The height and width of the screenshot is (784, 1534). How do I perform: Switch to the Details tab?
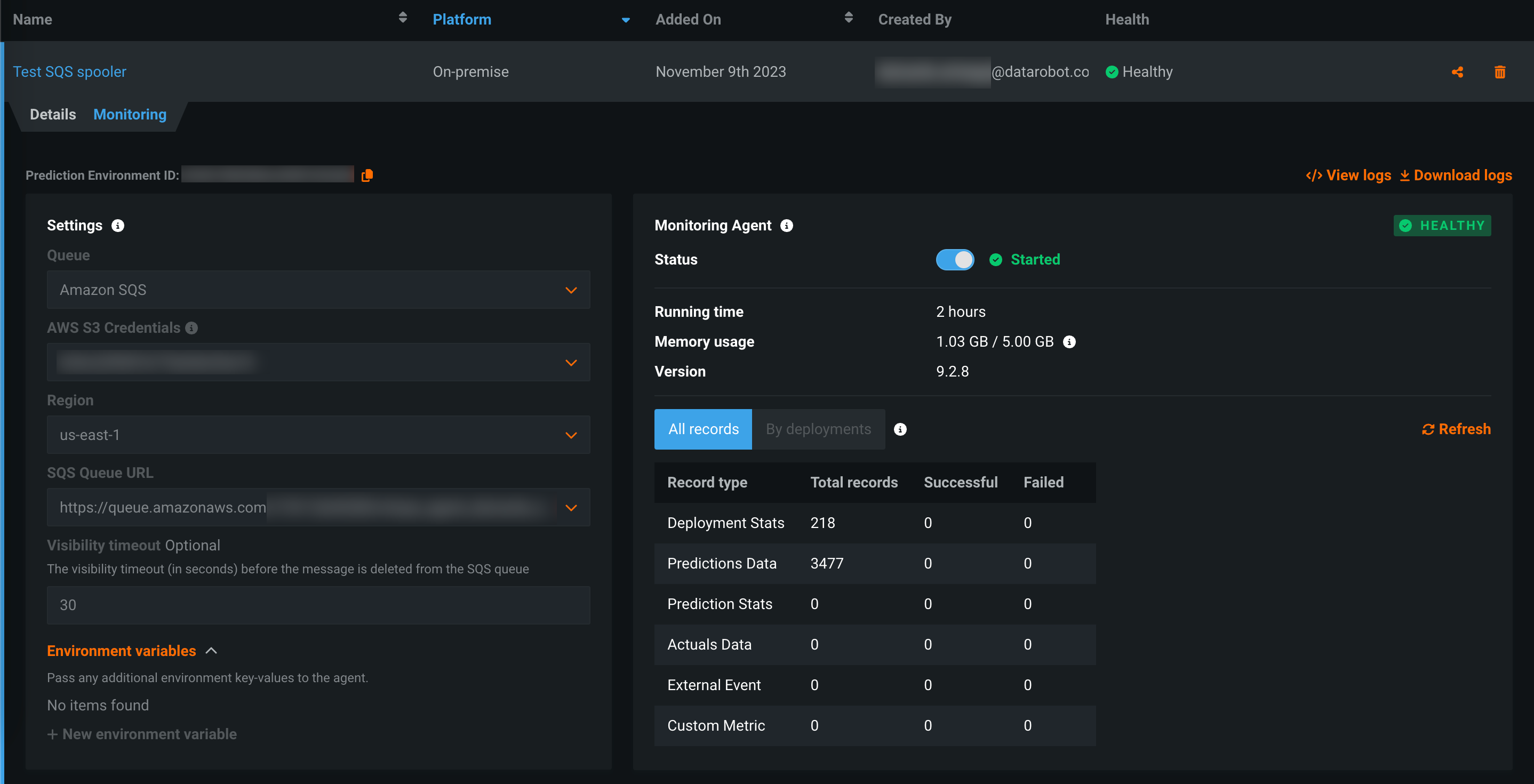pos(52,114)
